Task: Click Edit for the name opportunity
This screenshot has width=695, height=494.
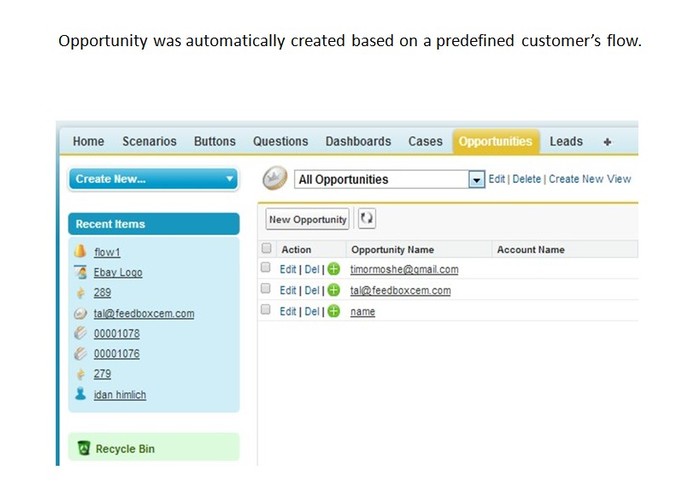Action: pos(288,311)
